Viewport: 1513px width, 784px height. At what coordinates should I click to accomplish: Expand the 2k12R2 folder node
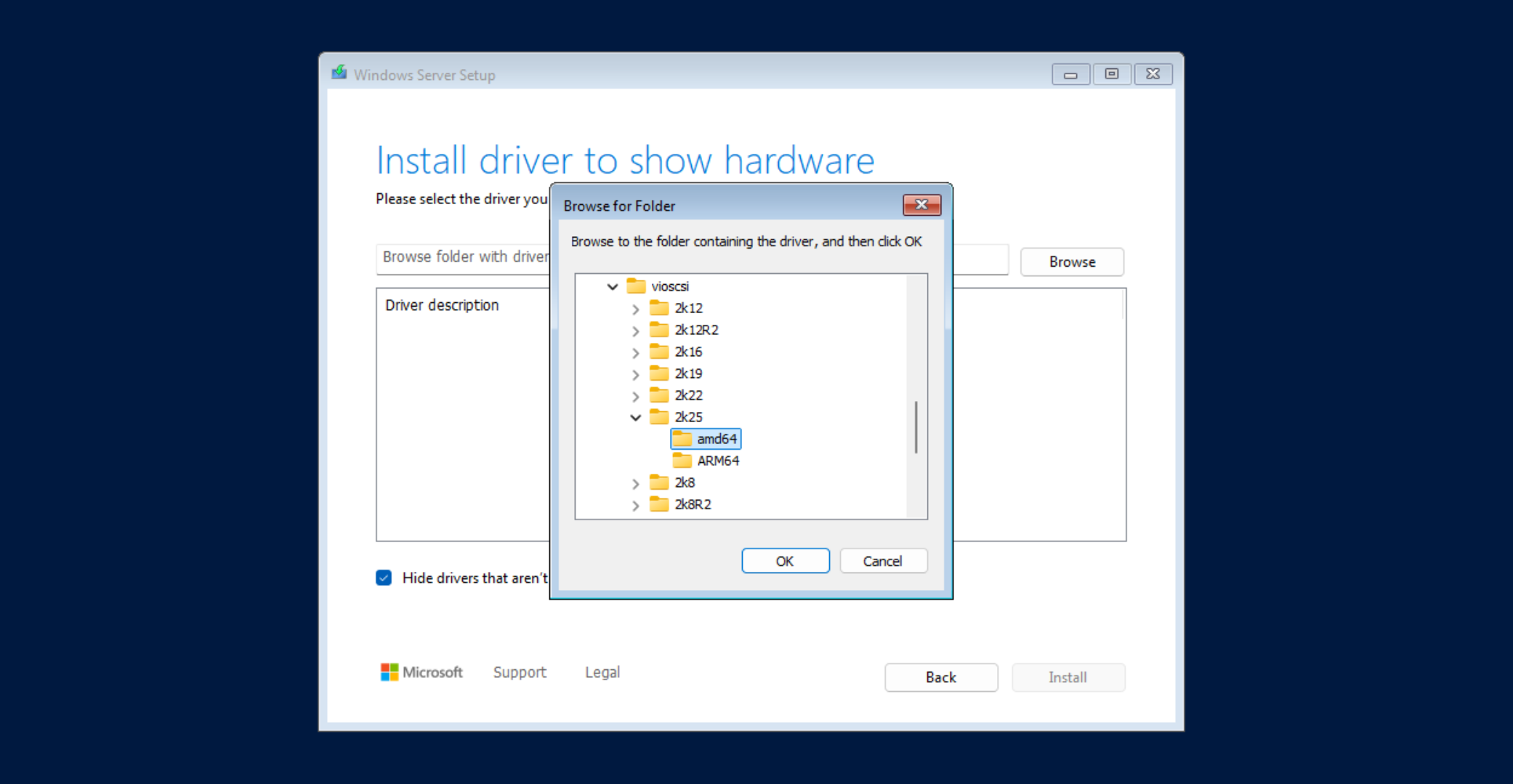636,331
